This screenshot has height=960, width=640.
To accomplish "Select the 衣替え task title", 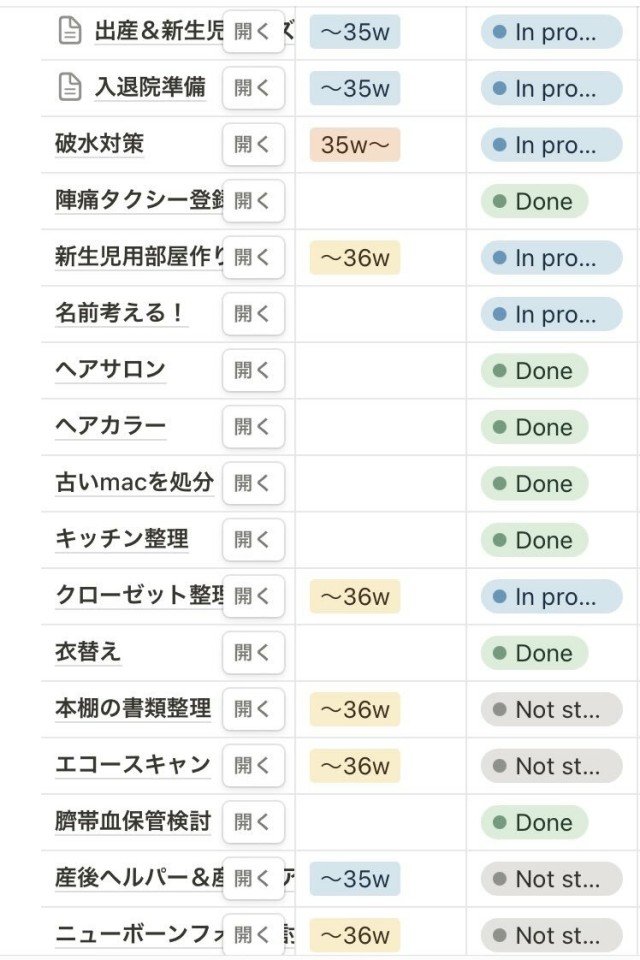I will 88,653.
